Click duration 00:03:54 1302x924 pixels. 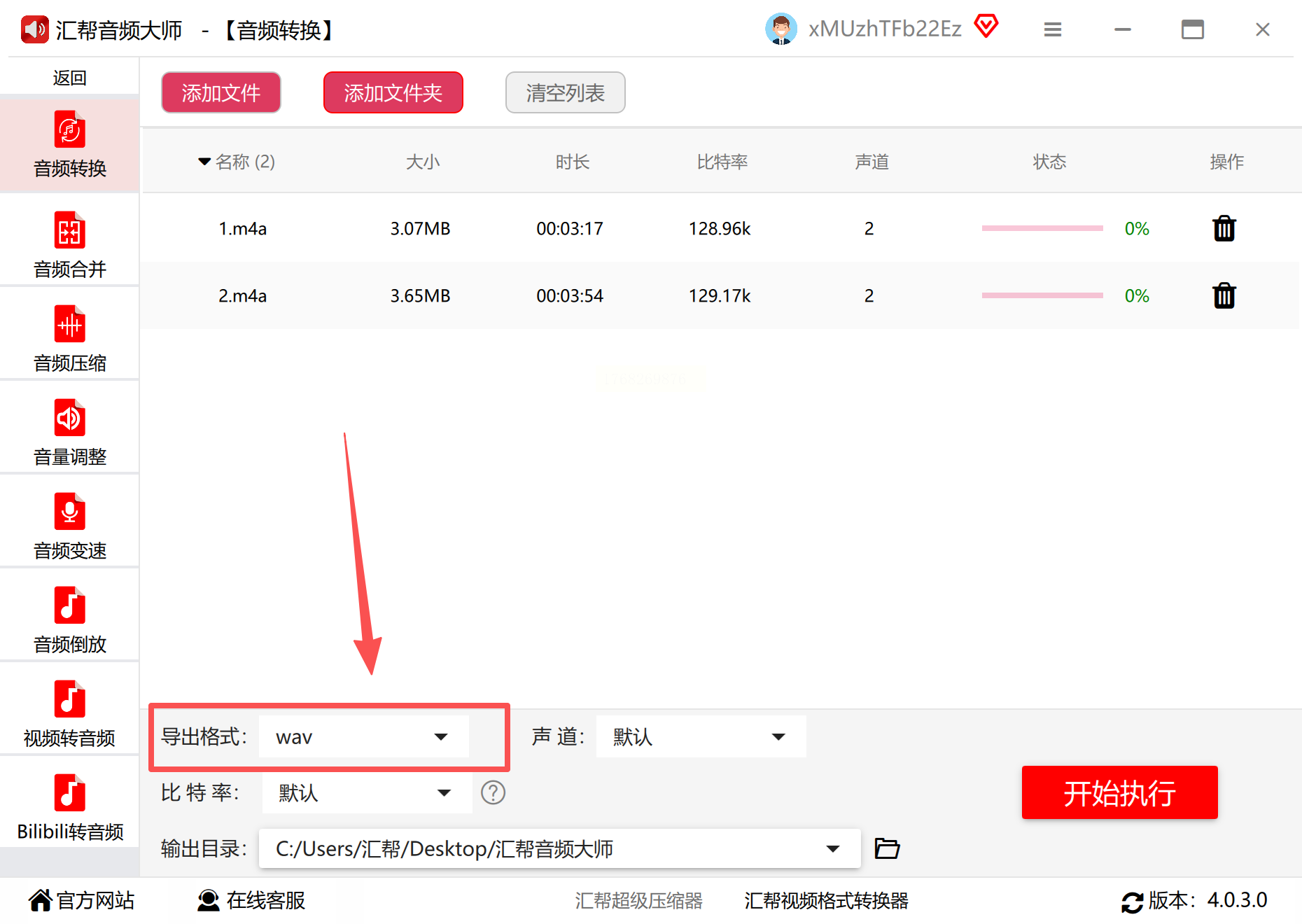click(x=570, y=295)
